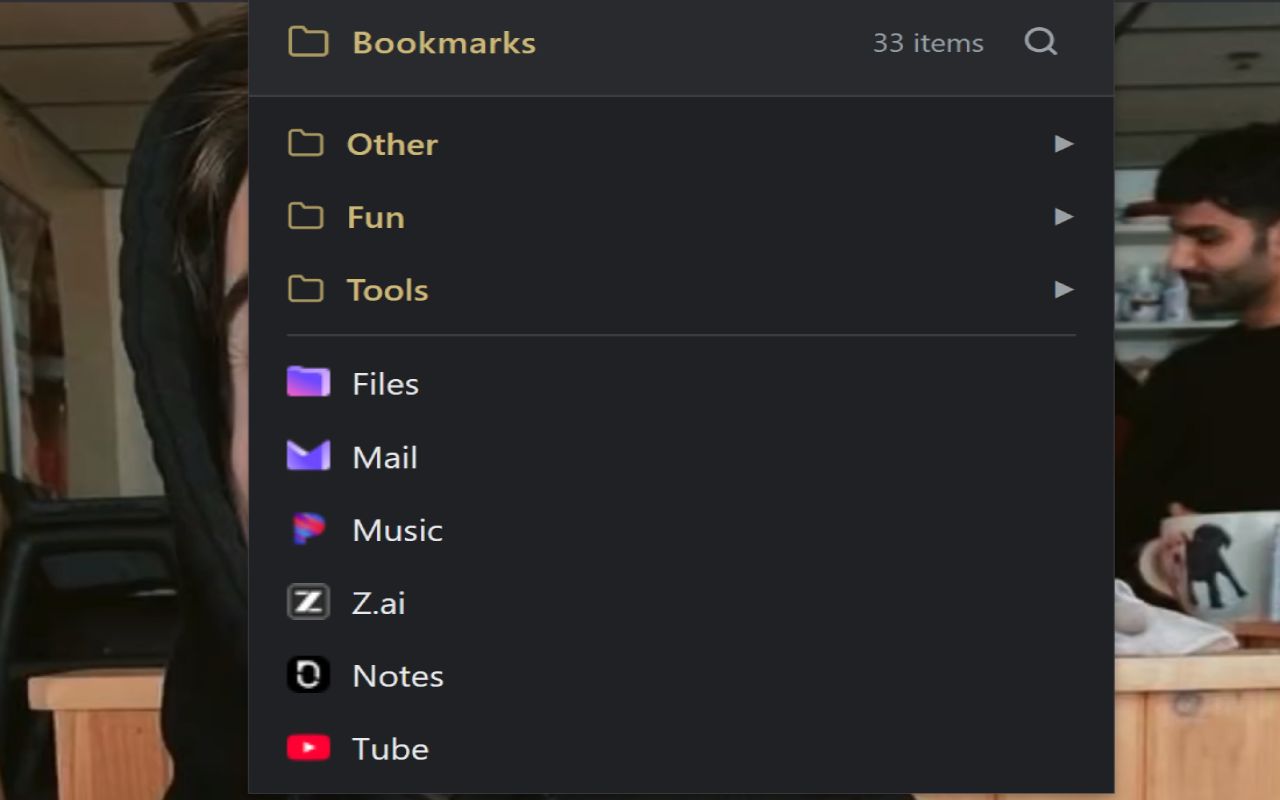Open the Notes bookmark link
1280x800 pixels.
coord(397,676)
